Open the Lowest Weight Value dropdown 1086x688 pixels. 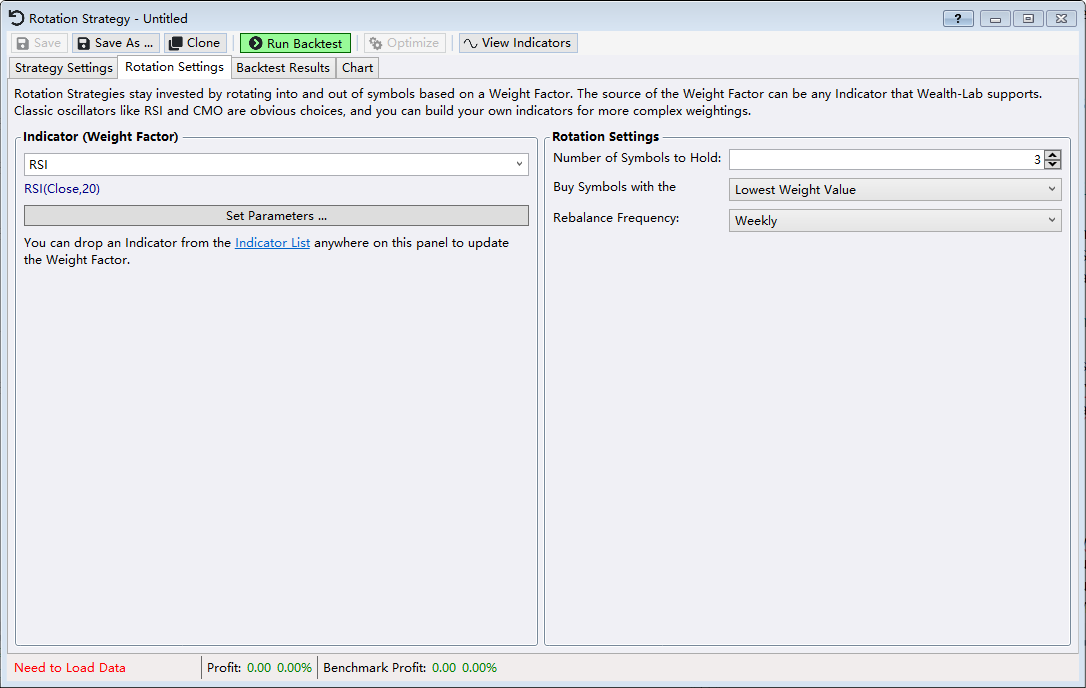tap(894, 189)
